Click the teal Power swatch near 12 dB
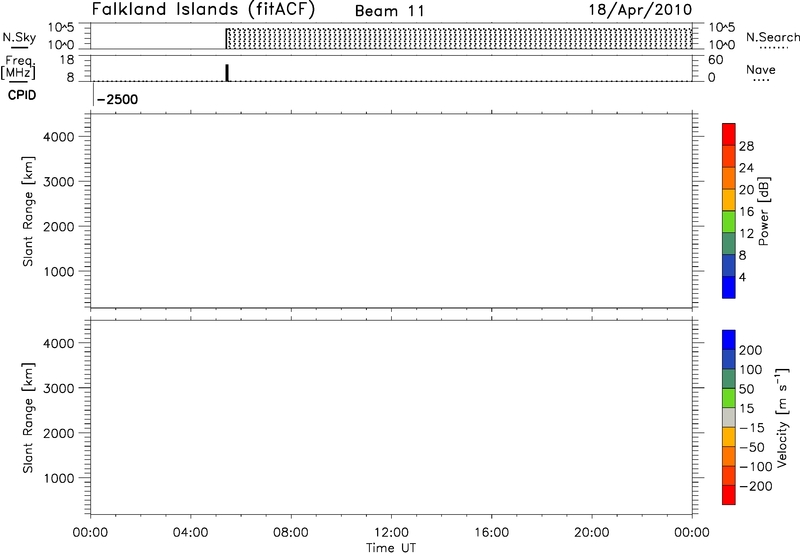Image resolution: width=800 pixels, height=554 pixels. click(x=729, y=243)
